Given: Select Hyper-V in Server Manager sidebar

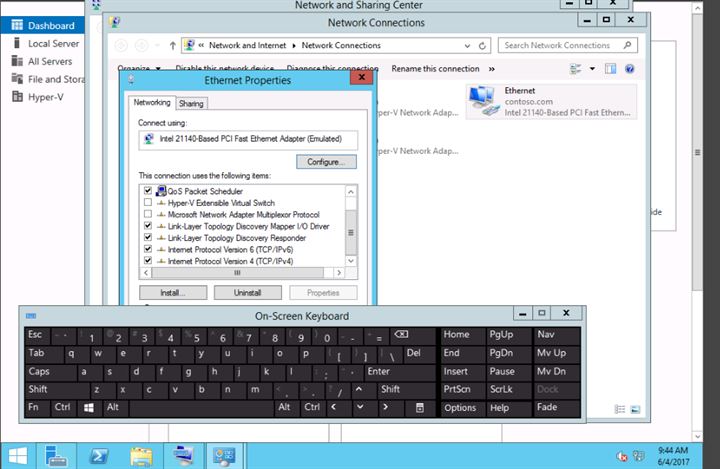Looking at the screenshot, I should tap(38, 97).
